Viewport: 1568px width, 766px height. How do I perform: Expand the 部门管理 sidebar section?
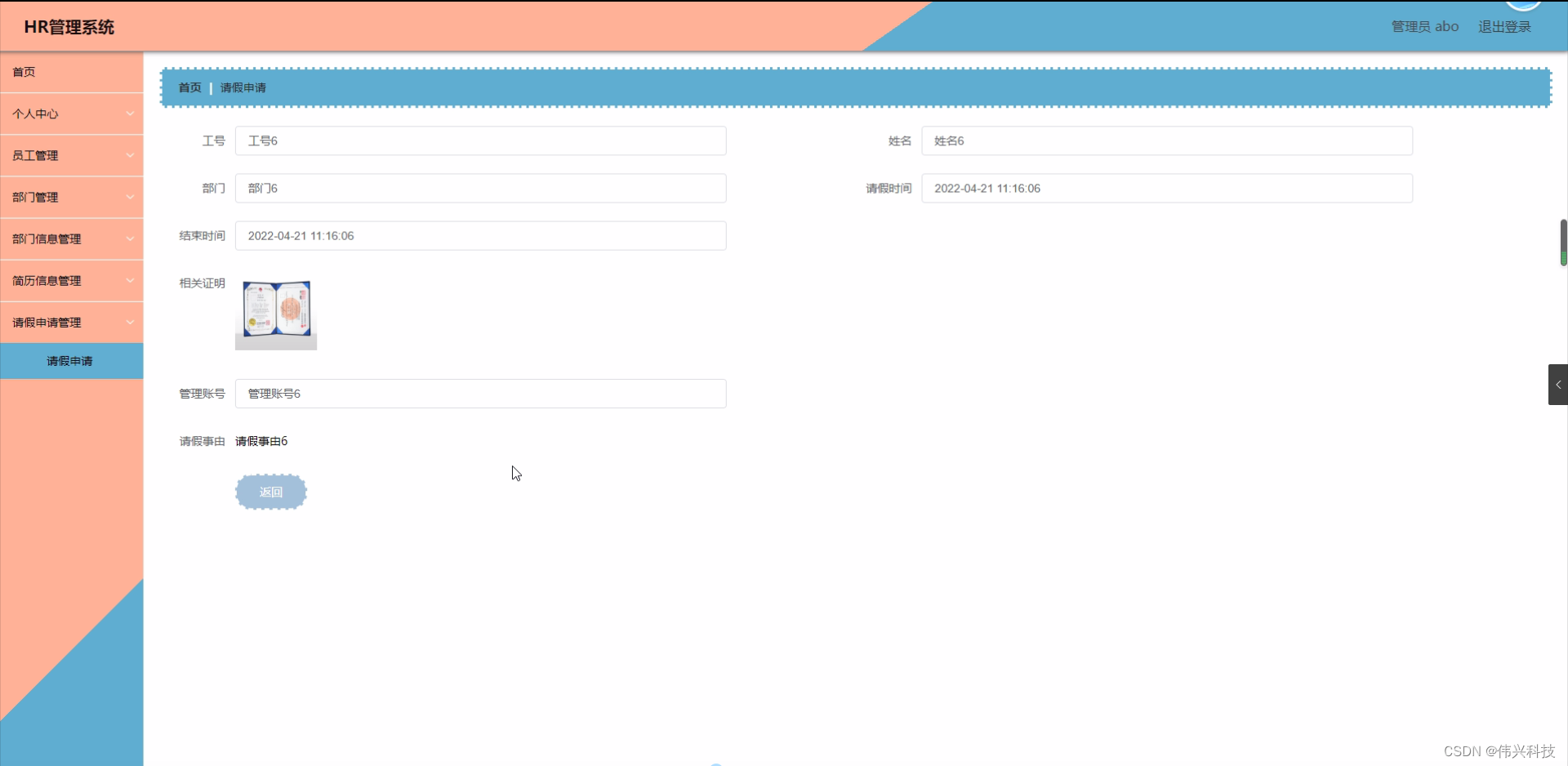point(72,197)
